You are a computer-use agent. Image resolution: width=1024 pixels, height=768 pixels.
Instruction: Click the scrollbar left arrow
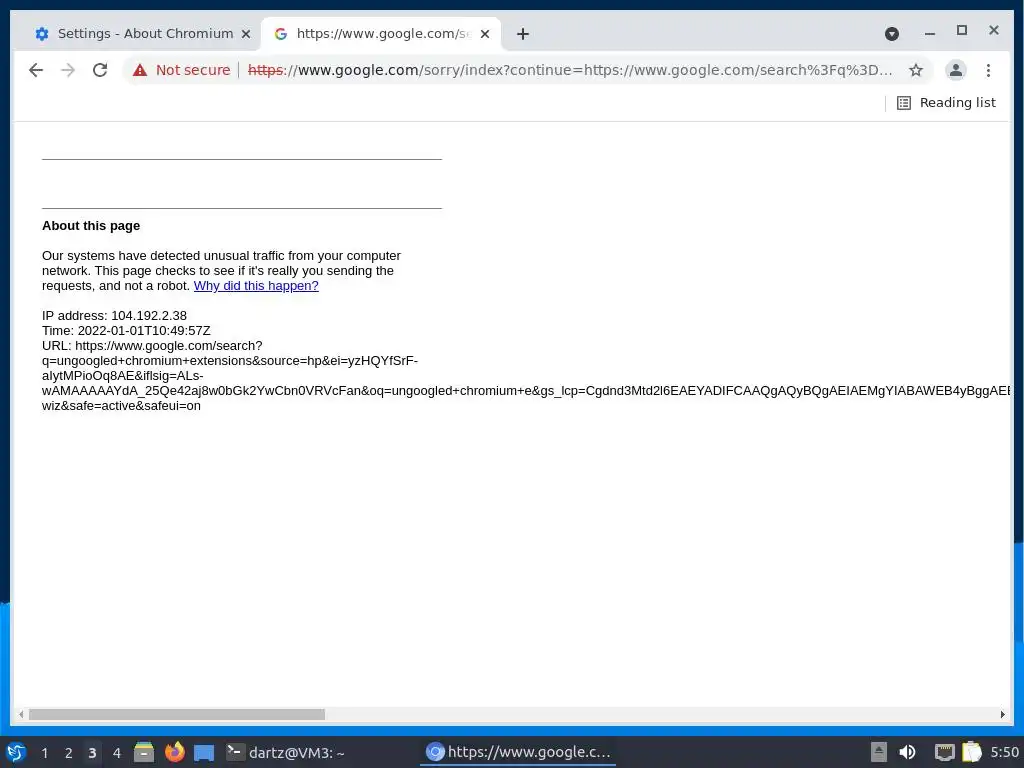point(21,714)
